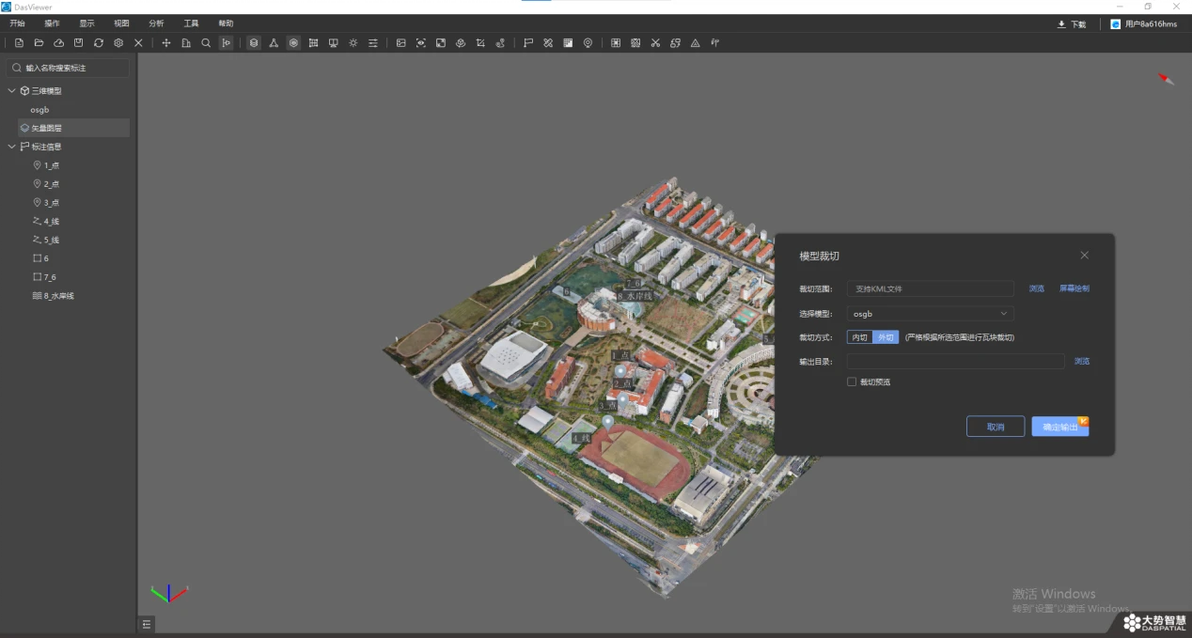Click the 屏幕绘制 link
The height and width of the screenshot is (638, 1192).
(1074, 289)
